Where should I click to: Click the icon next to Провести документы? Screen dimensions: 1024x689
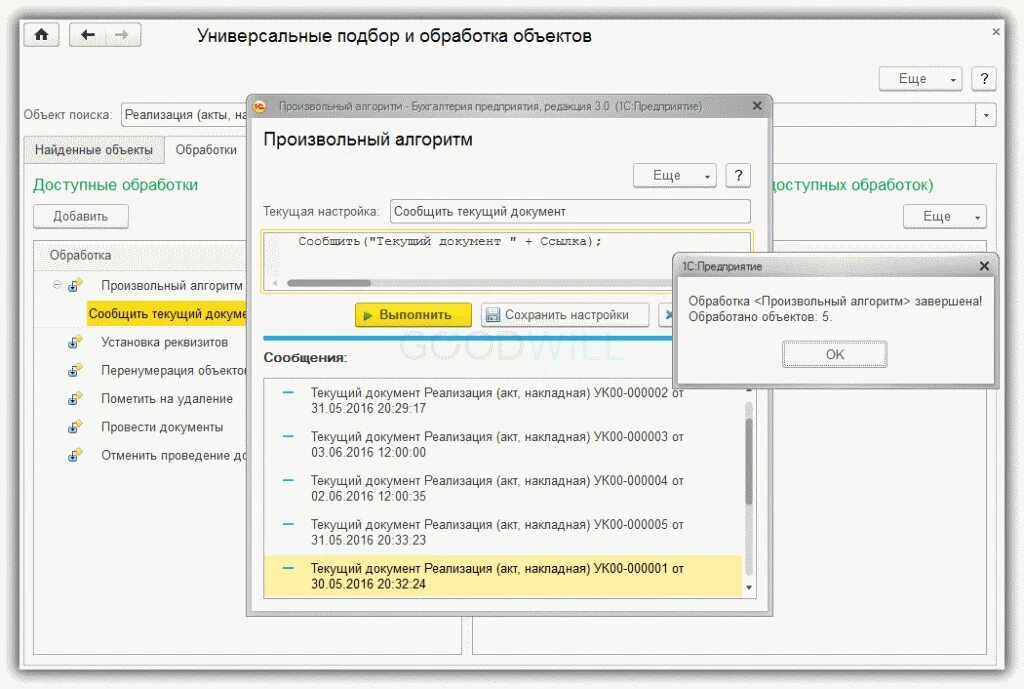(76, 427)
